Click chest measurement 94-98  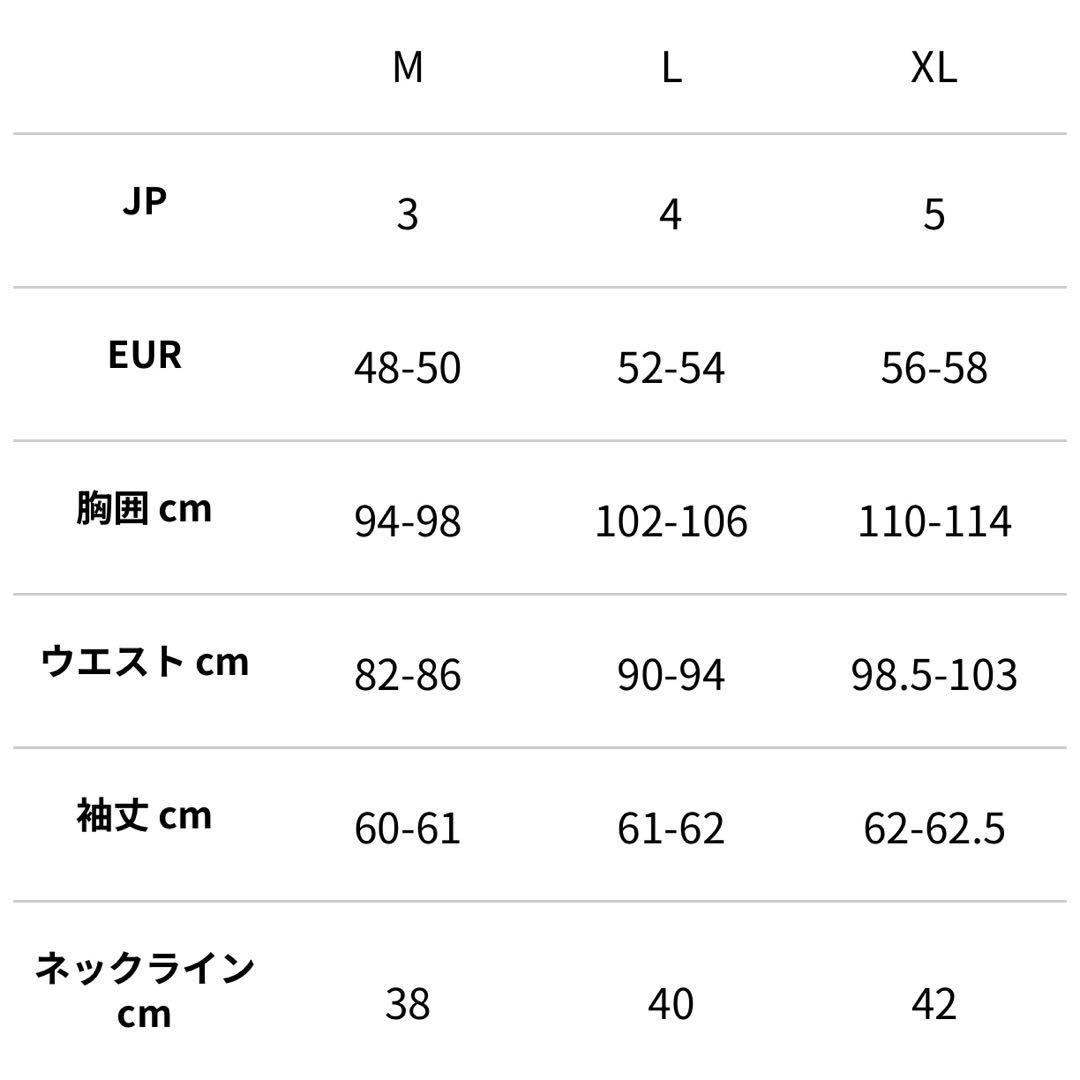tap(407, 522)
